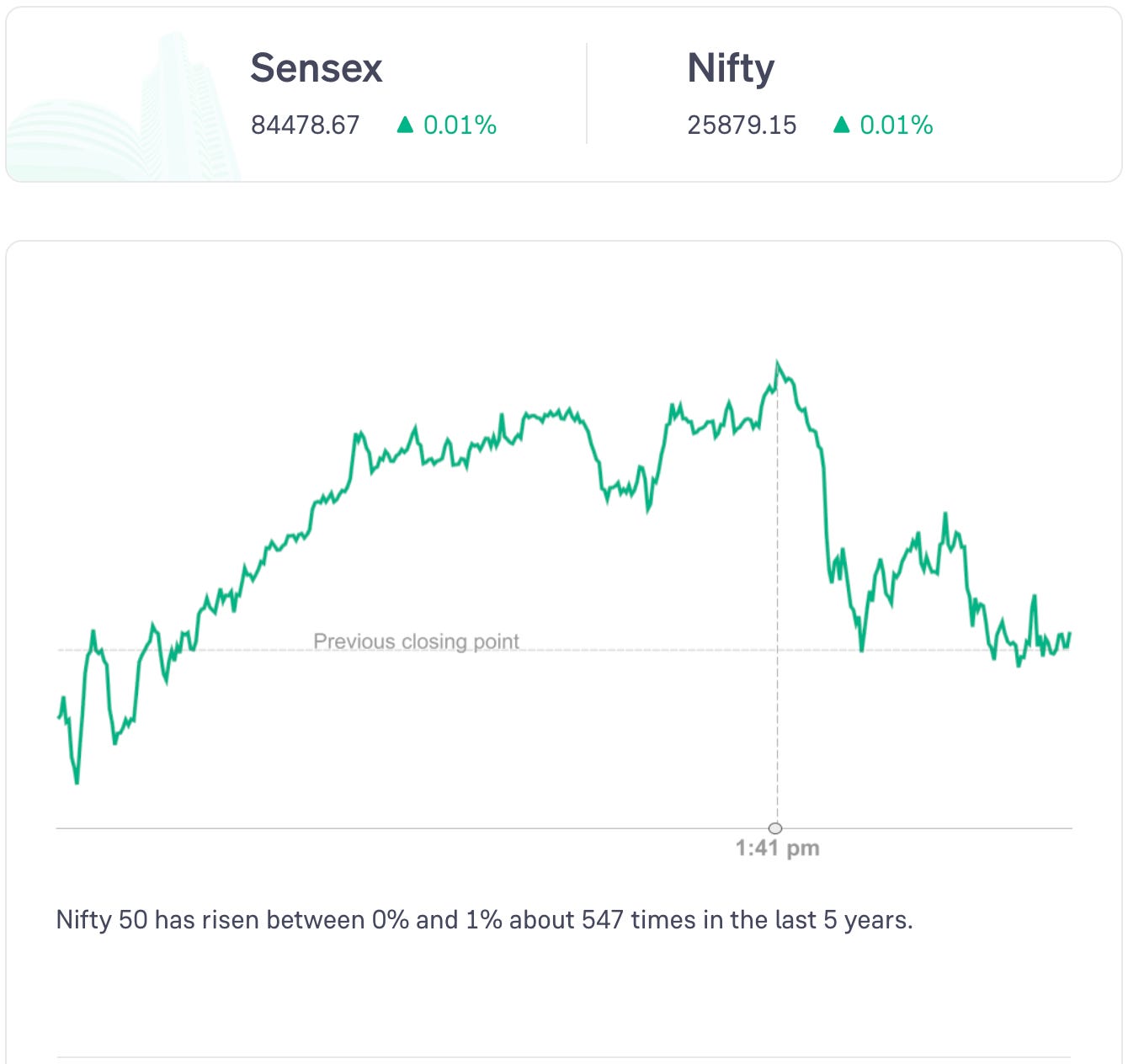Click Nifty 0.01% change percentage
The height and width of the screenshot is (1064, 1128).
point(896,125)
